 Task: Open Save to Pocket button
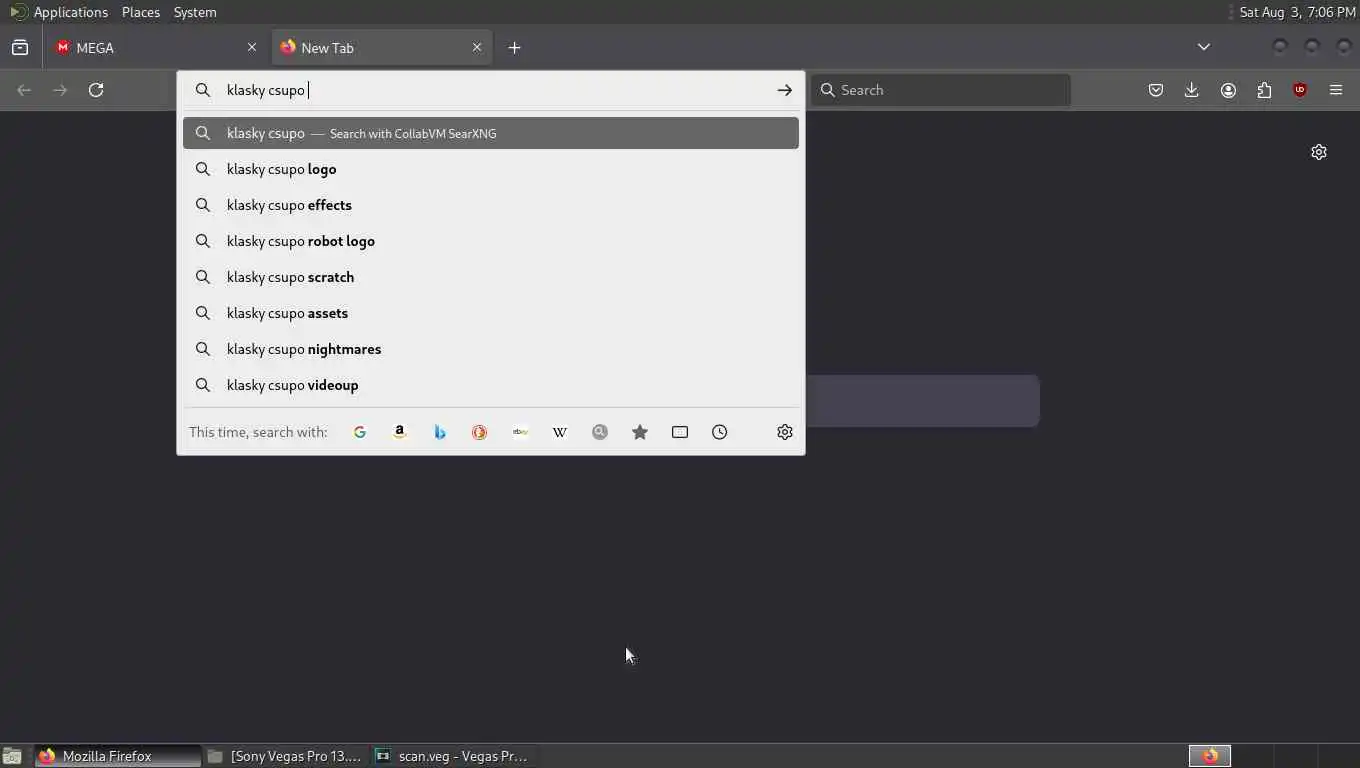(1156, 90)
